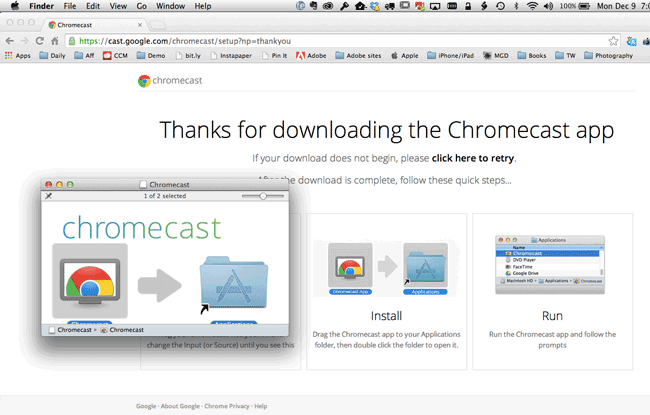Click the green SSL lock icon
Screen dimensions: 650x415
(72, 41)
